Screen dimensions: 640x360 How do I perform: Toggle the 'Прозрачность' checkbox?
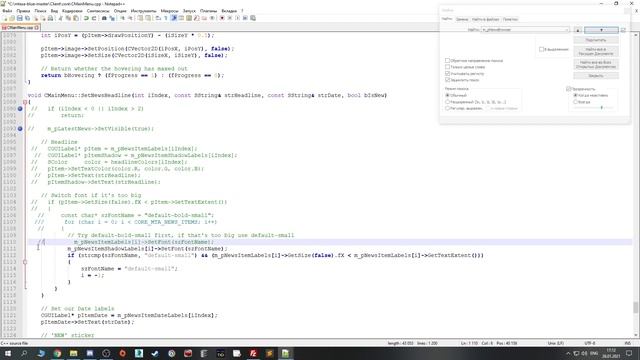pyautogui.click(x=569, y=89)
